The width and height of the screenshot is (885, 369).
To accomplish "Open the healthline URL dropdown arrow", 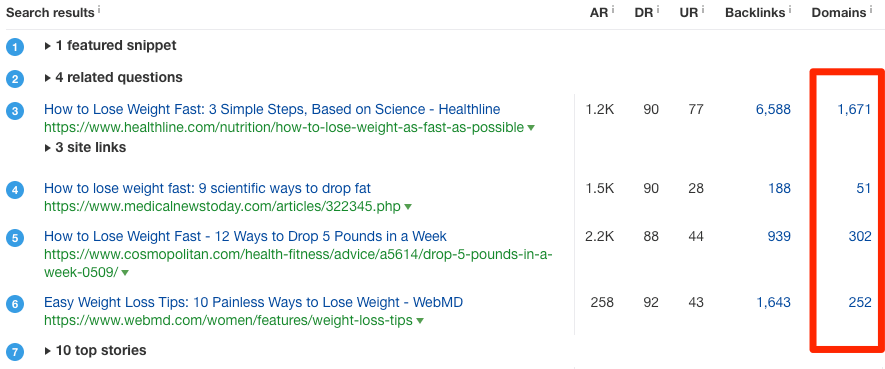I will (x=531, y=128).
